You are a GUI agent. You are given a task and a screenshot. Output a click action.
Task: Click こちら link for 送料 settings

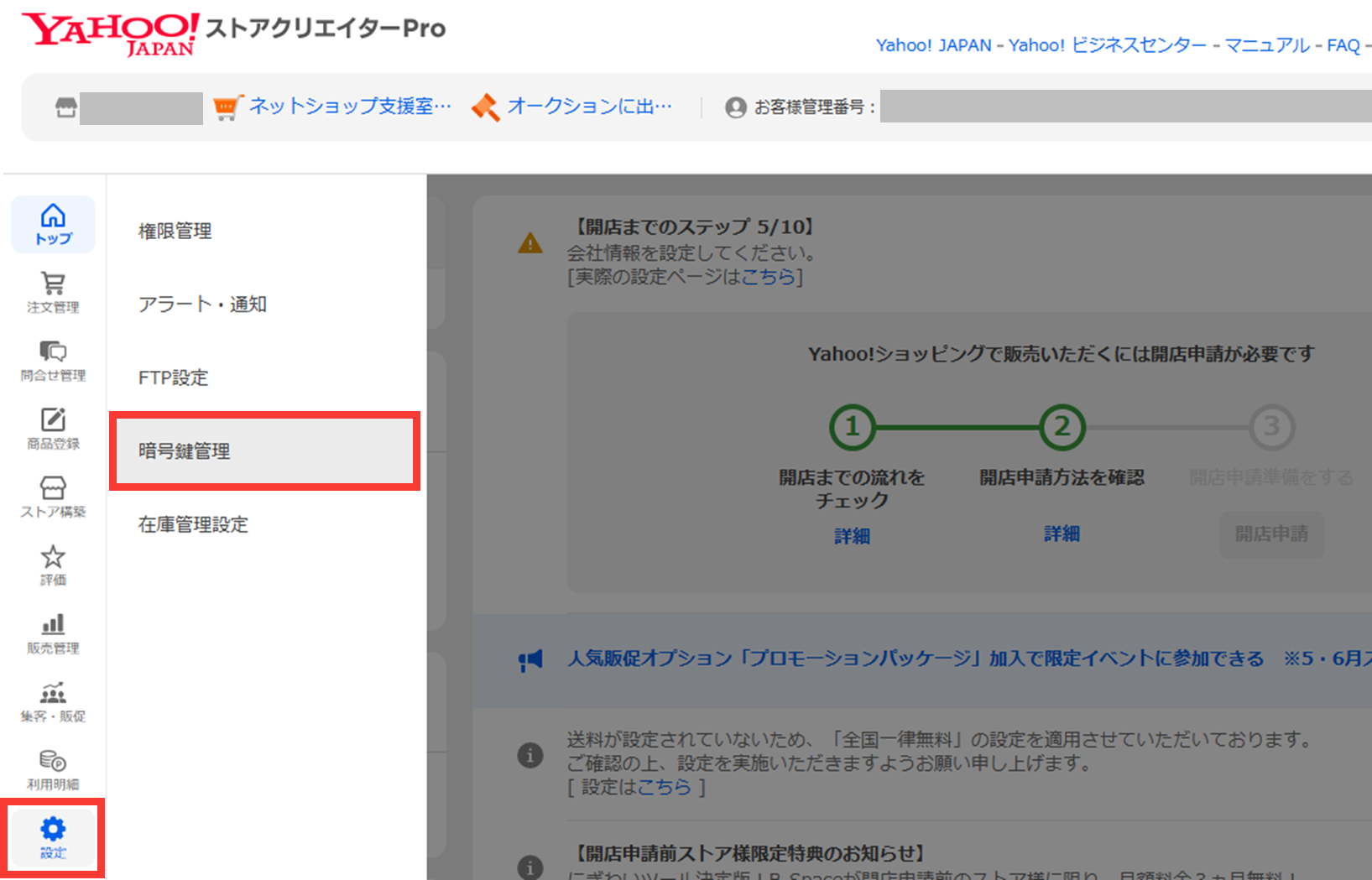click(x=664, y=787)
